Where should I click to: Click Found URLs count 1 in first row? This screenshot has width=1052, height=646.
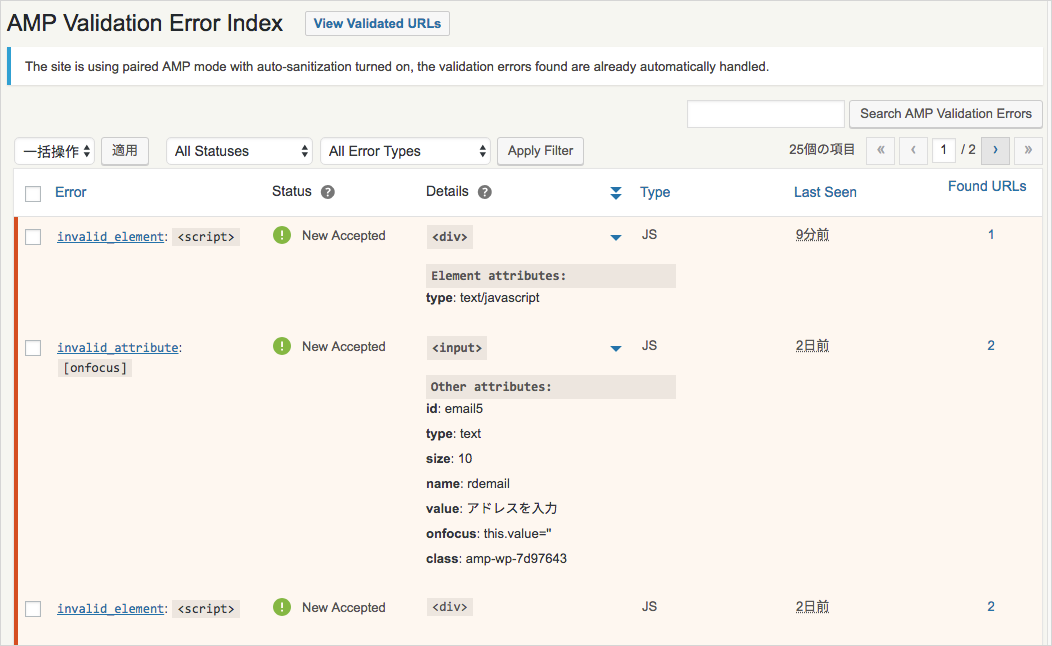tap(991, 235)
